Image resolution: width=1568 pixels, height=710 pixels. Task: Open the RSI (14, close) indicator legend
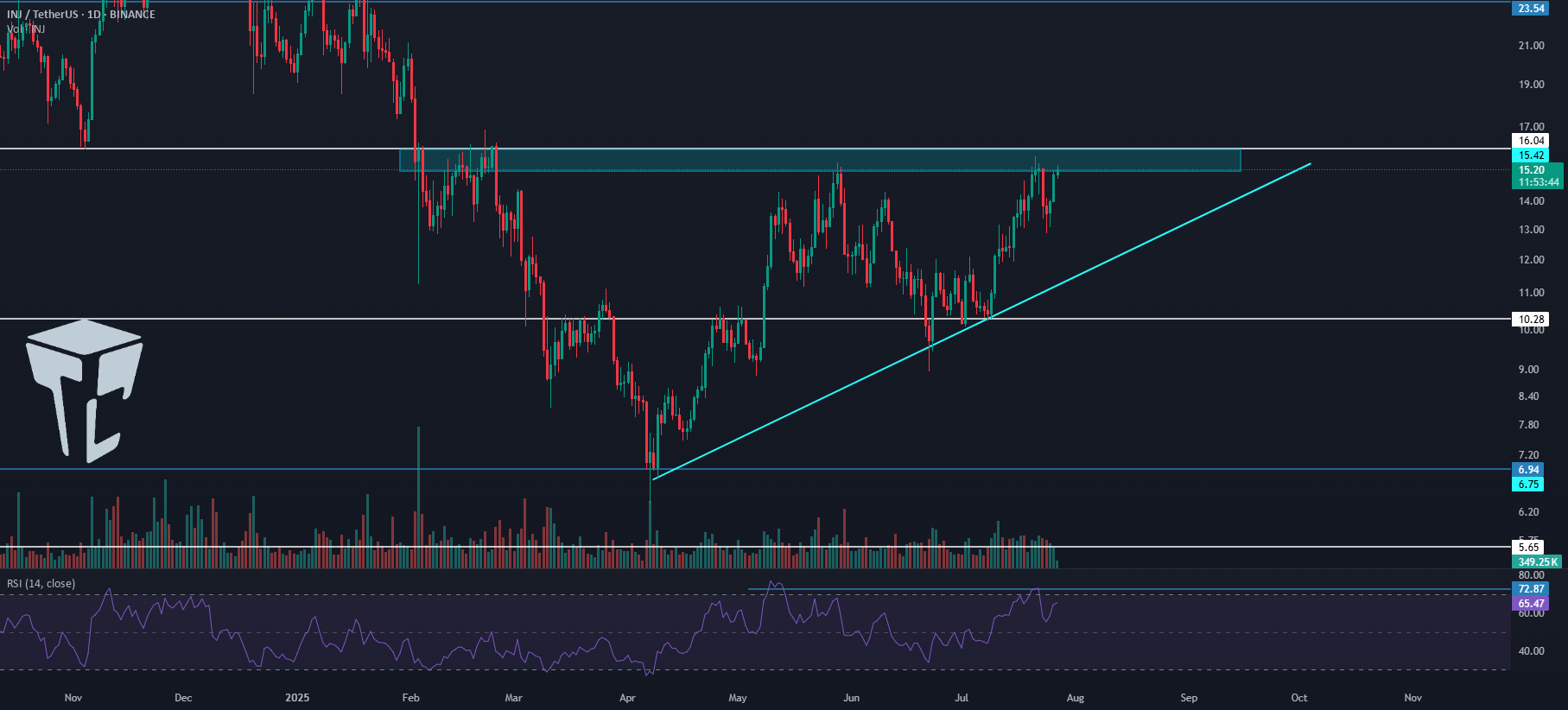[41, 584]
